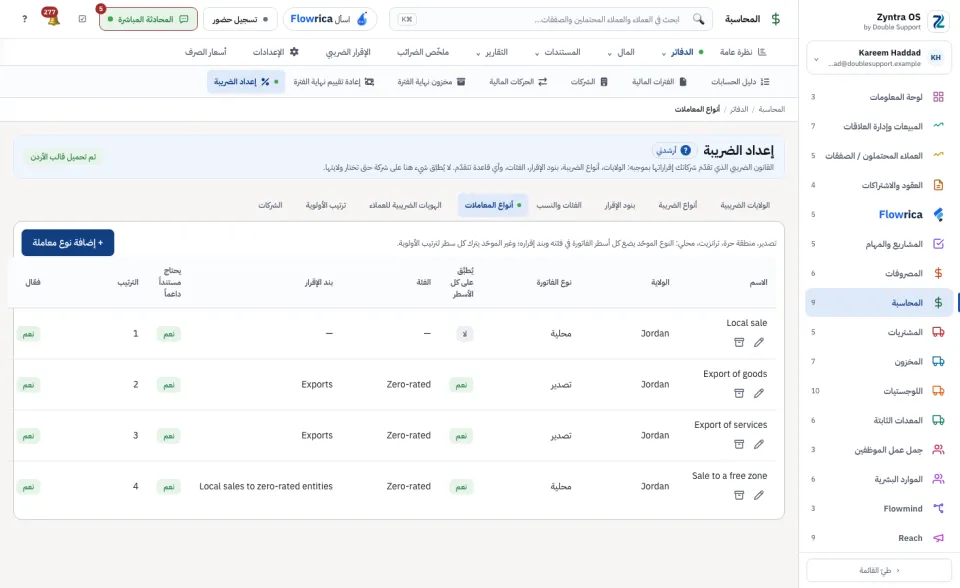Expand the الدفاتر menu dropdown

pos(682,52)
